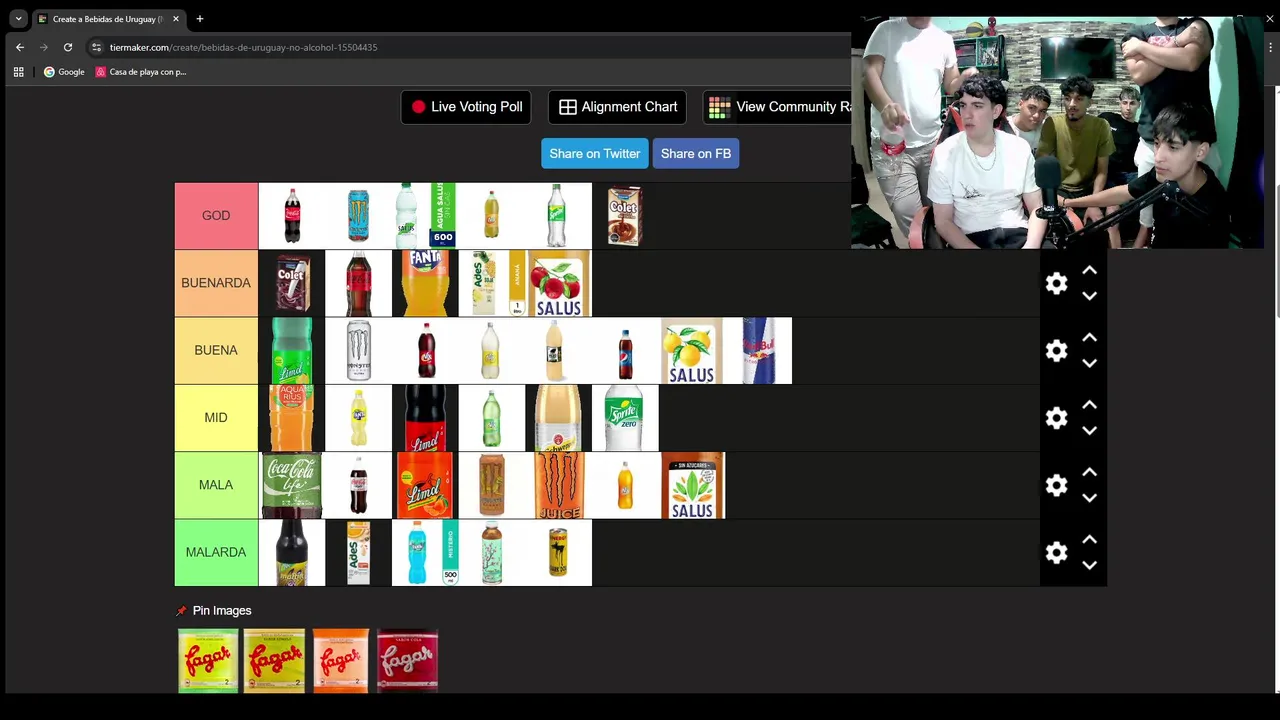Pick the blue Monster can in GOD row
The width and height of the screenshot is (1280, 720).
[358, 216]
